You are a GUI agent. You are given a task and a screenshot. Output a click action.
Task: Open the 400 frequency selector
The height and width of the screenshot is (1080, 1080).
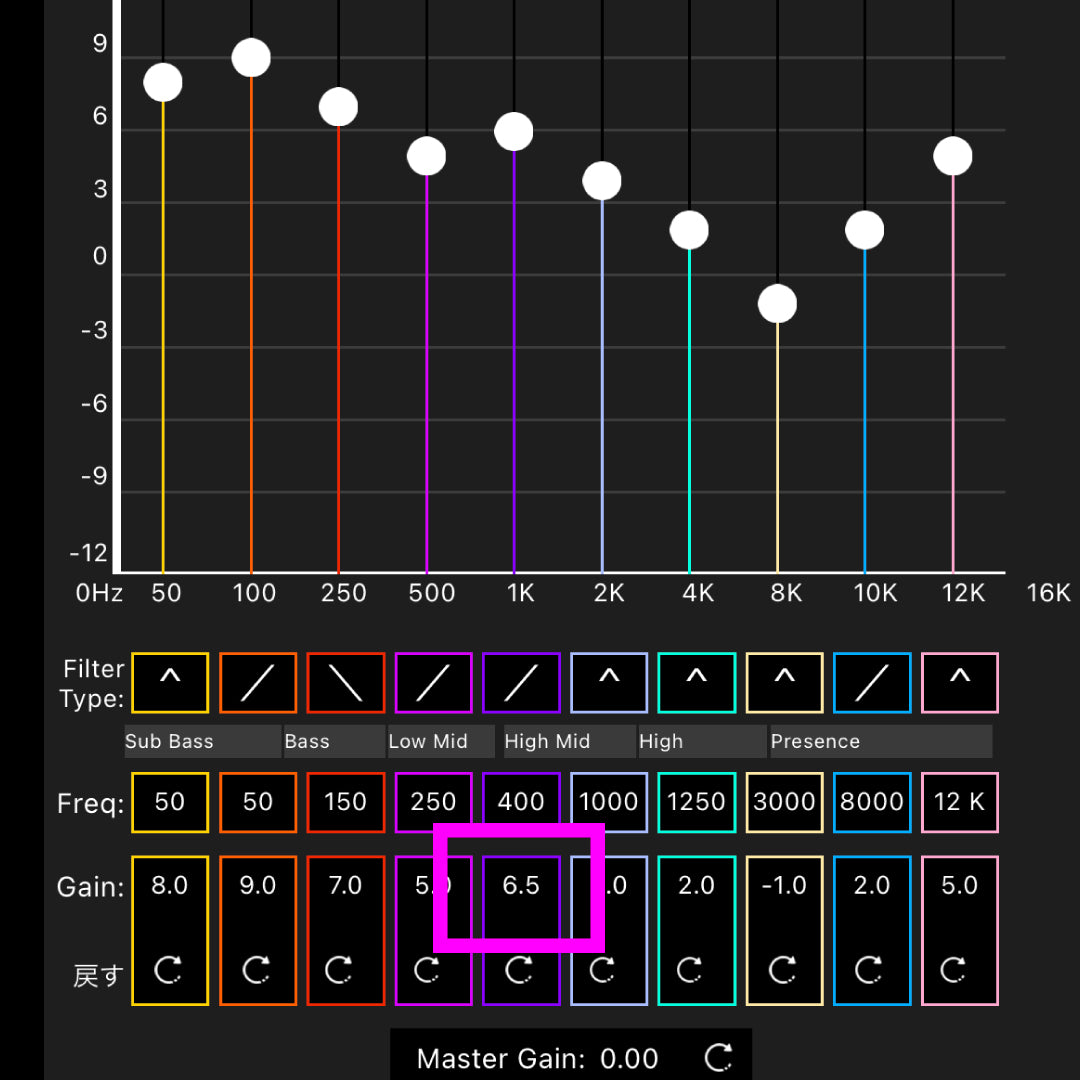521,802
